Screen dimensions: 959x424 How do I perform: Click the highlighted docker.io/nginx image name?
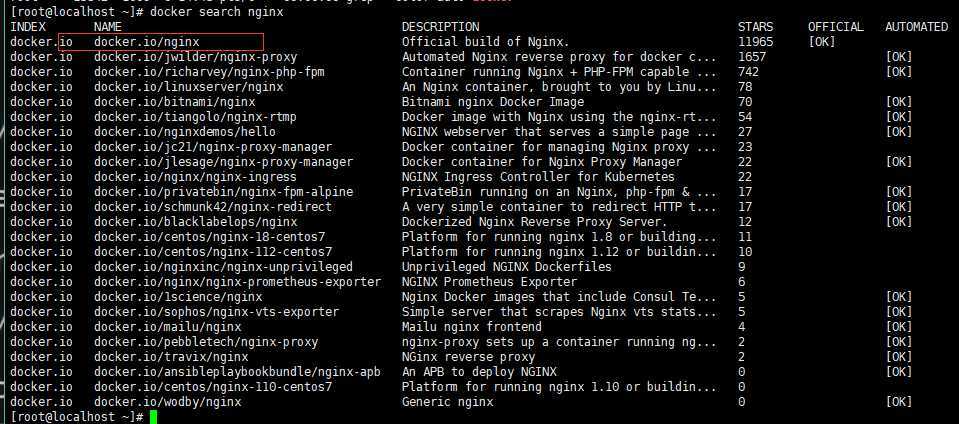tap(147, 42)
